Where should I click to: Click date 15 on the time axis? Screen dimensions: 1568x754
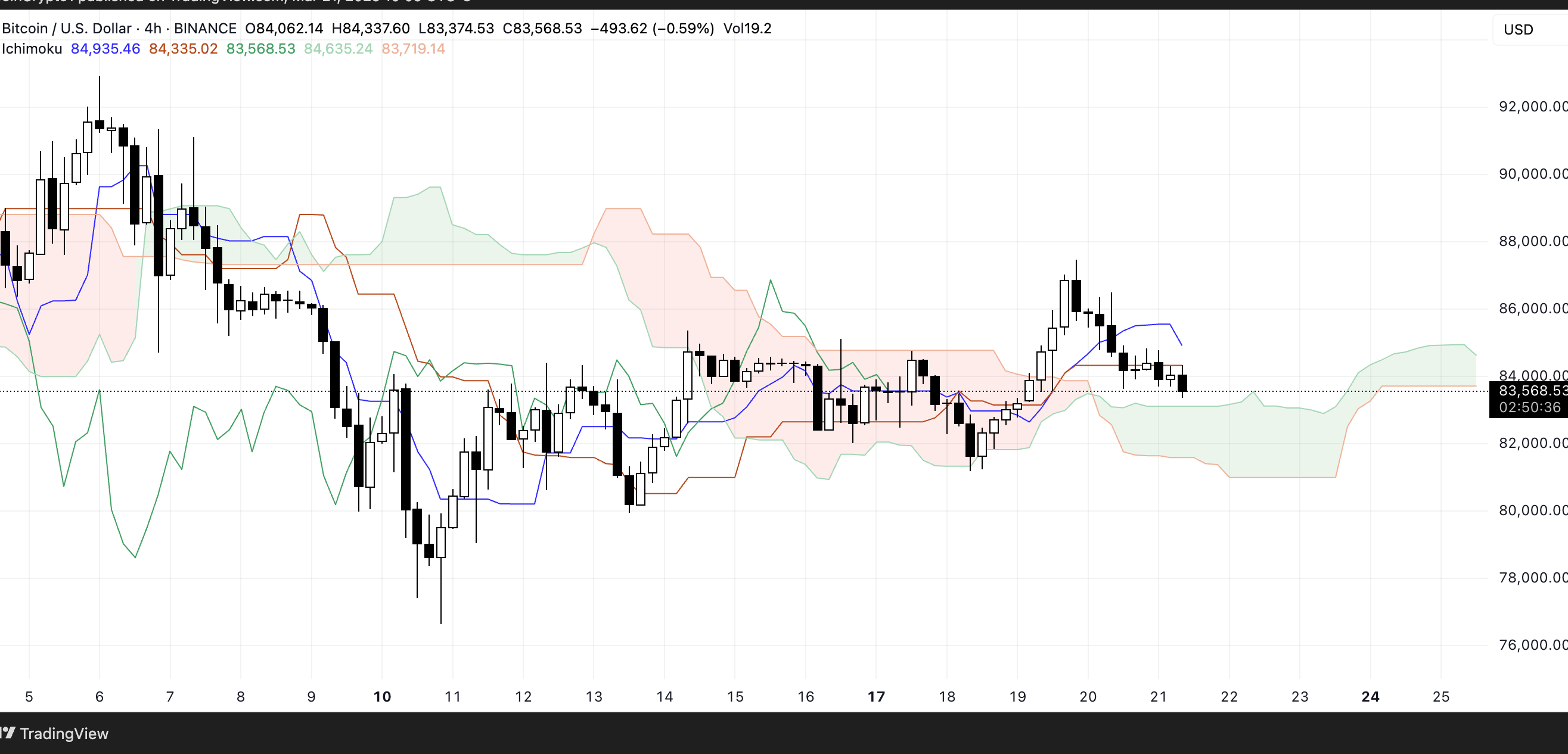point(735,697)
